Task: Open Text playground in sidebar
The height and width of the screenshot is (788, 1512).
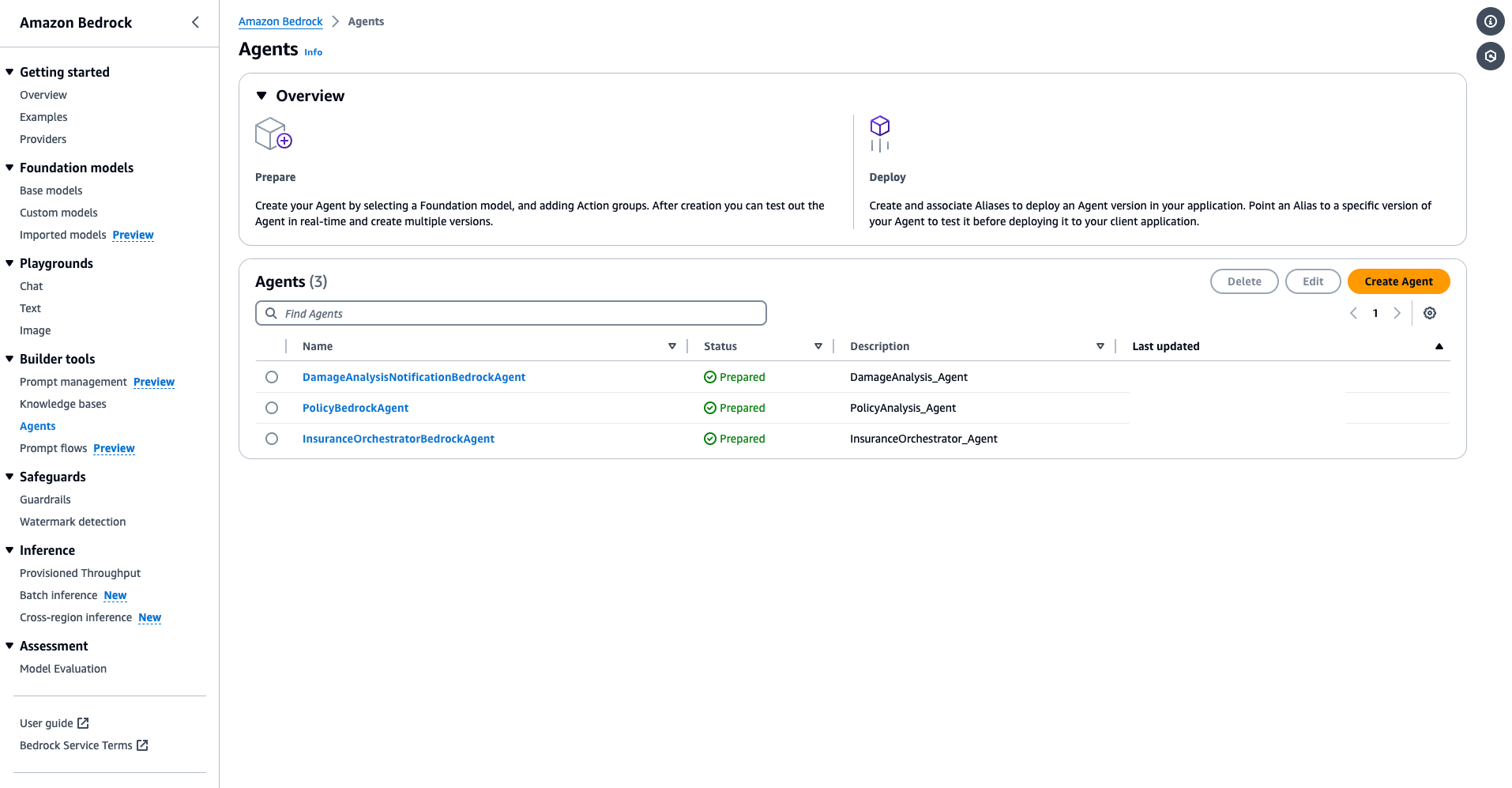Action: pyautogui.click(x=30, y=308)
